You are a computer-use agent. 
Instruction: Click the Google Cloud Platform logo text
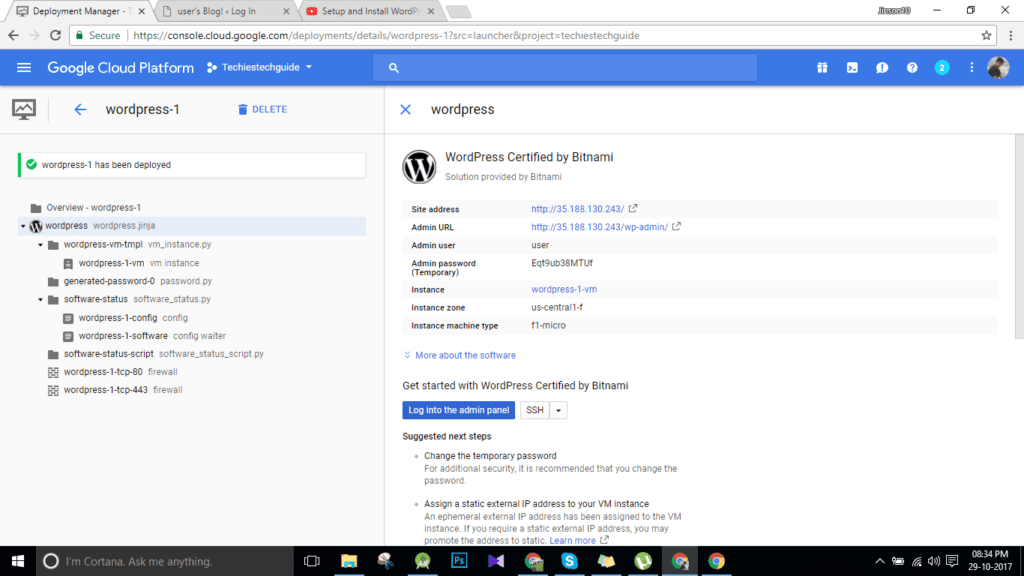[x=120, y=67]
